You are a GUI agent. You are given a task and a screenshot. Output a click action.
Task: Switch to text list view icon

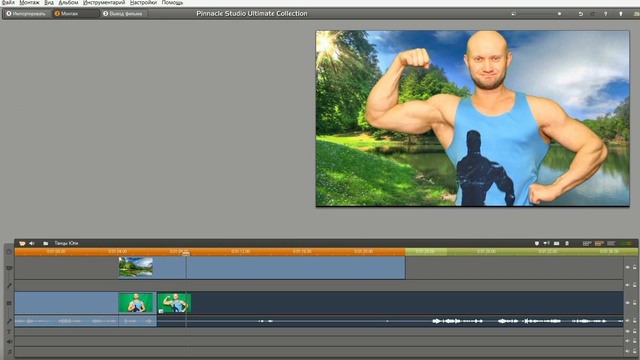[x=611, y=243]
